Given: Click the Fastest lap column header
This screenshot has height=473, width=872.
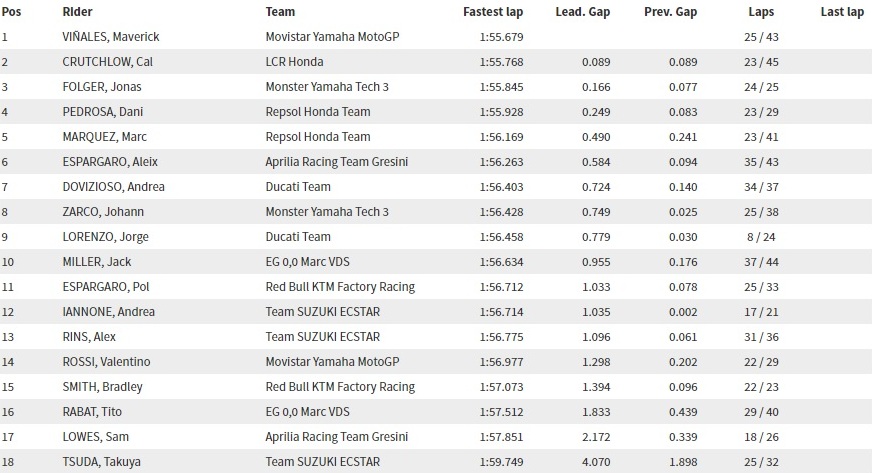Looking at the screenshot, I should (493, 12).
